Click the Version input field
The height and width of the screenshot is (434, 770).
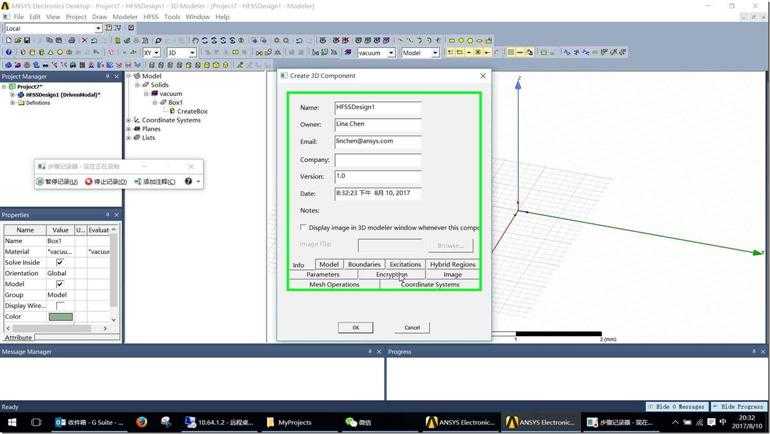coord(378,176)
